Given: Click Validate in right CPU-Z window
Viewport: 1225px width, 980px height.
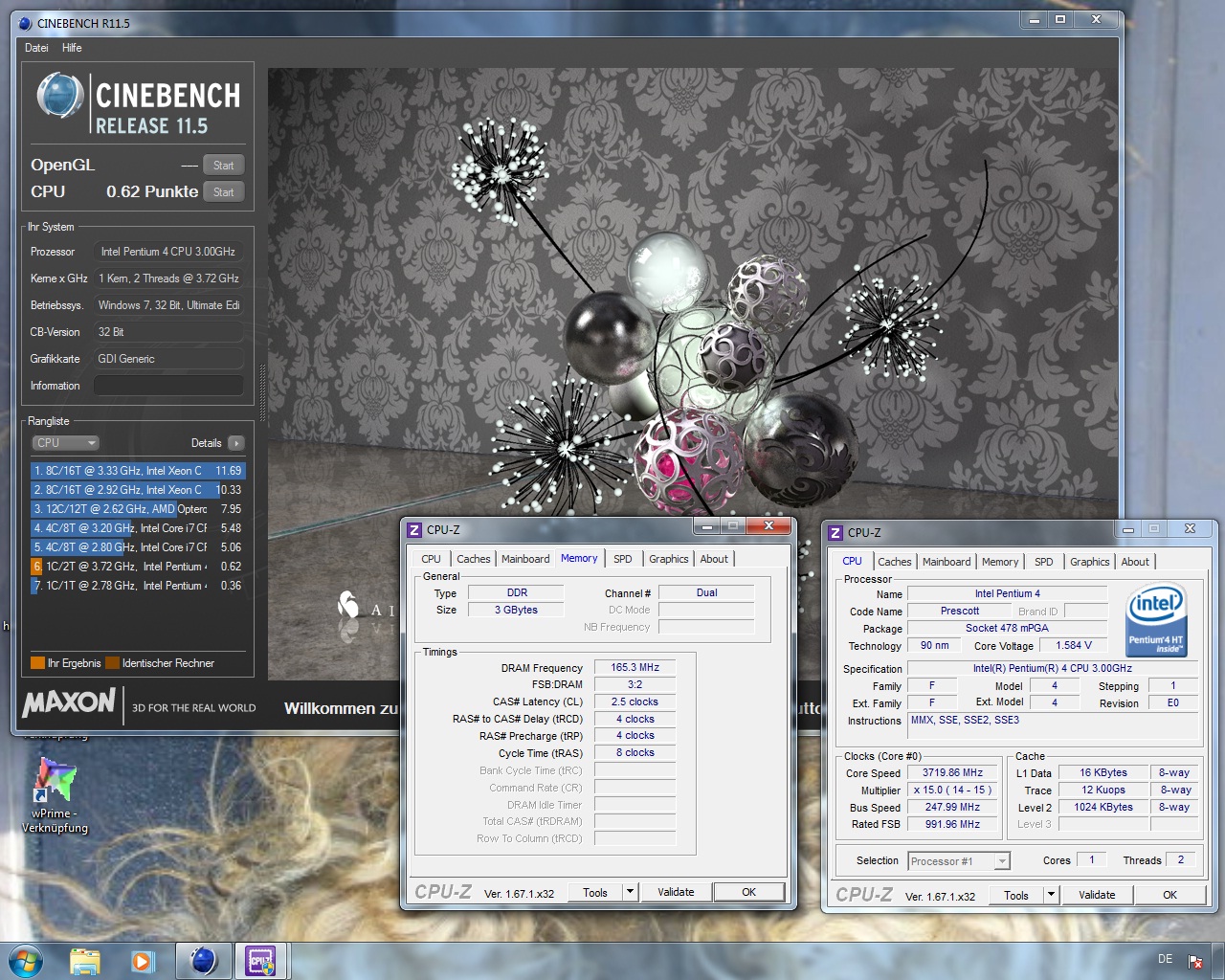Looking at the screenshot, I should [x=1097, y=896].
